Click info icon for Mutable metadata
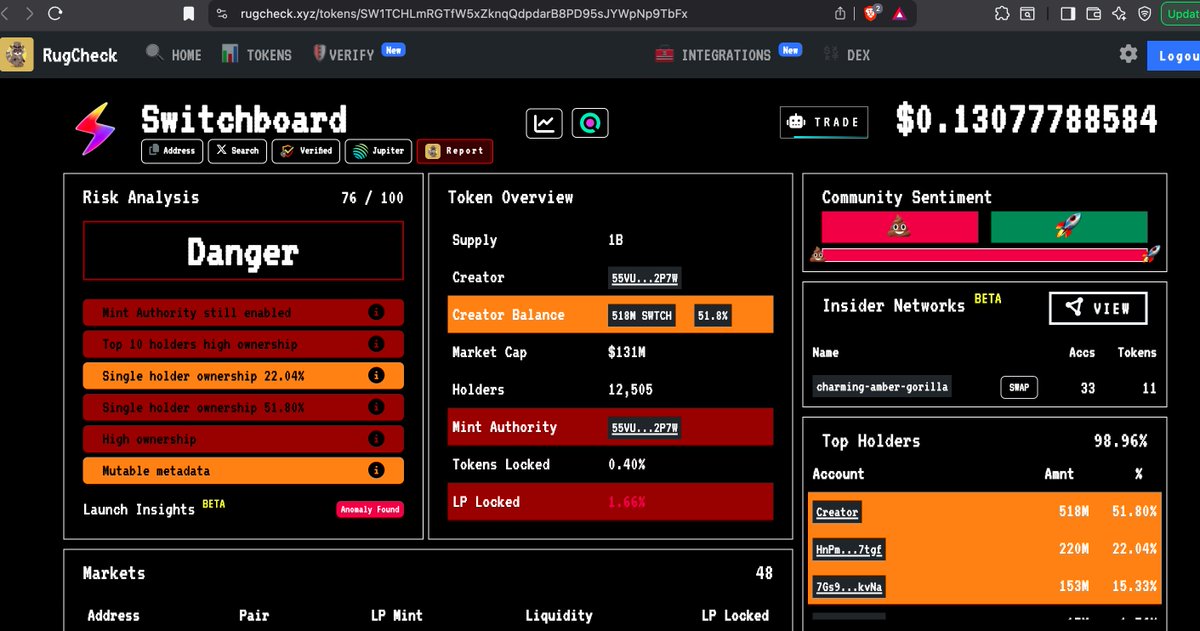 (x=376, y=470)
